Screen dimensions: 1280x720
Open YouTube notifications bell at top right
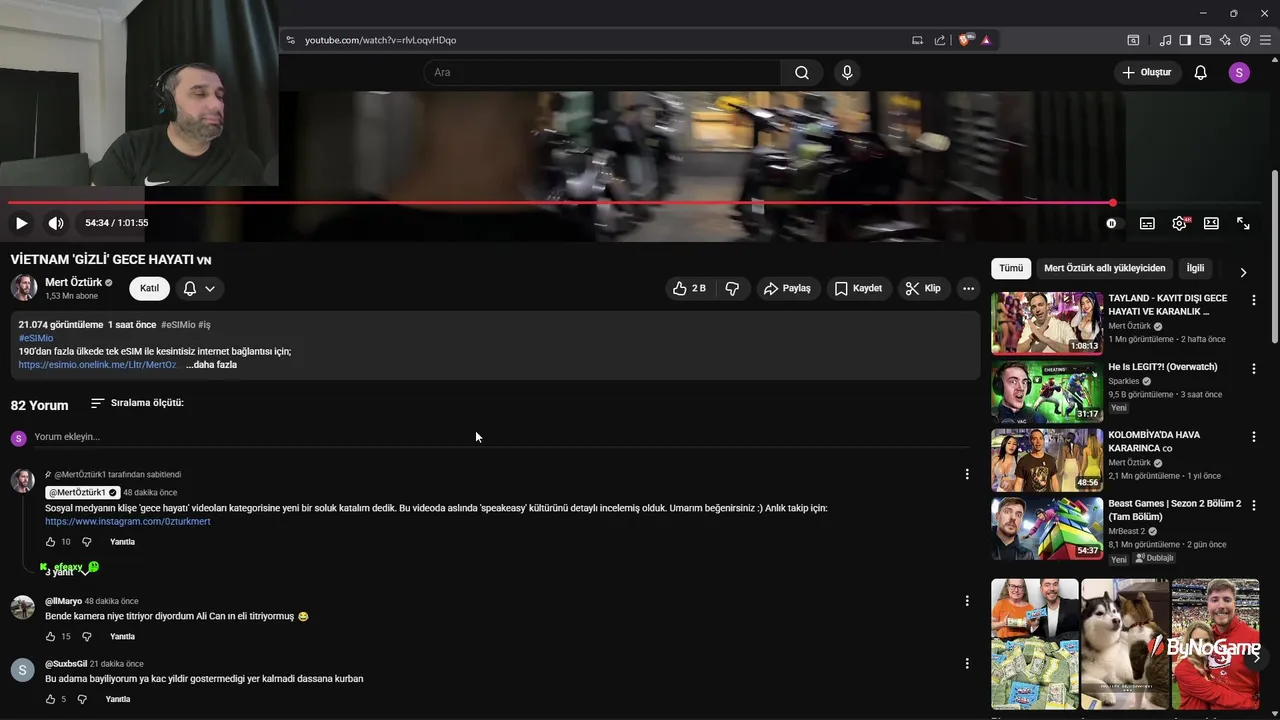(x=1201, y=72)
